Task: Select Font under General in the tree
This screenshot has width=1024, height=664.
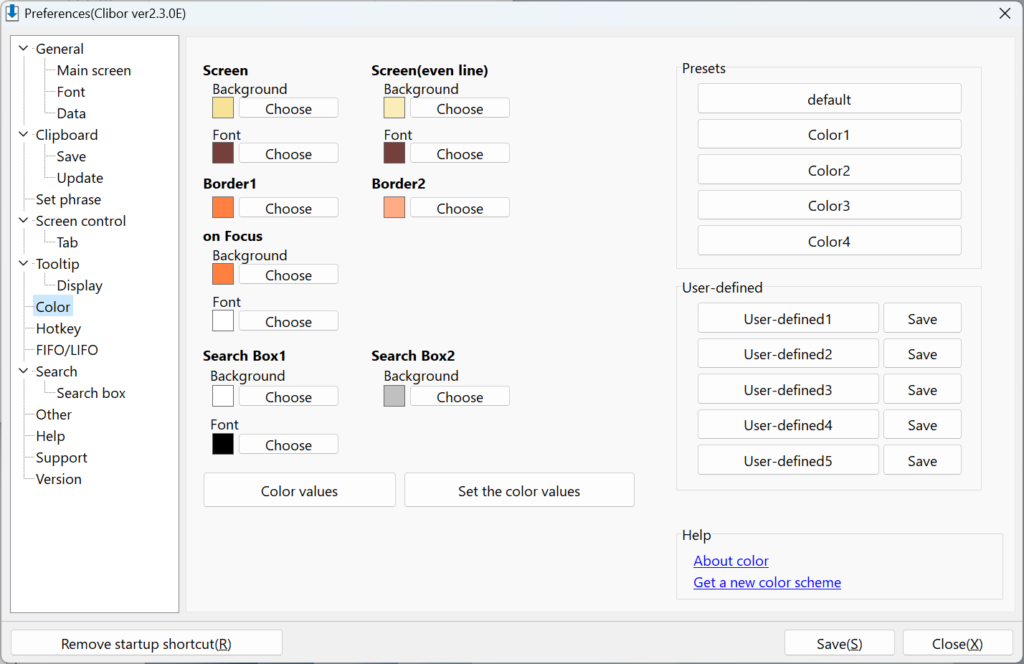Action: click(71, 92)
